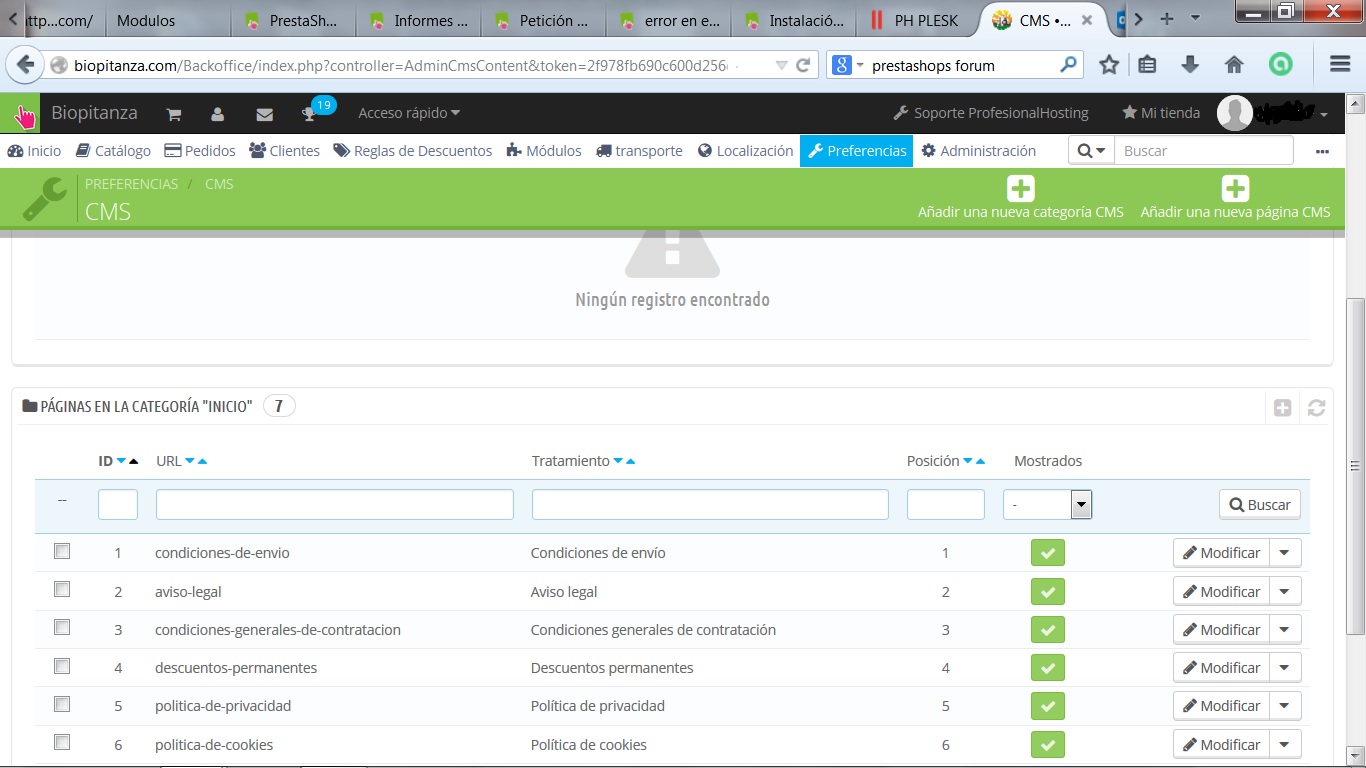Disable the Aviso legal page status
This screenshot has height=768, width=1366.
(x=1048, y=592)
